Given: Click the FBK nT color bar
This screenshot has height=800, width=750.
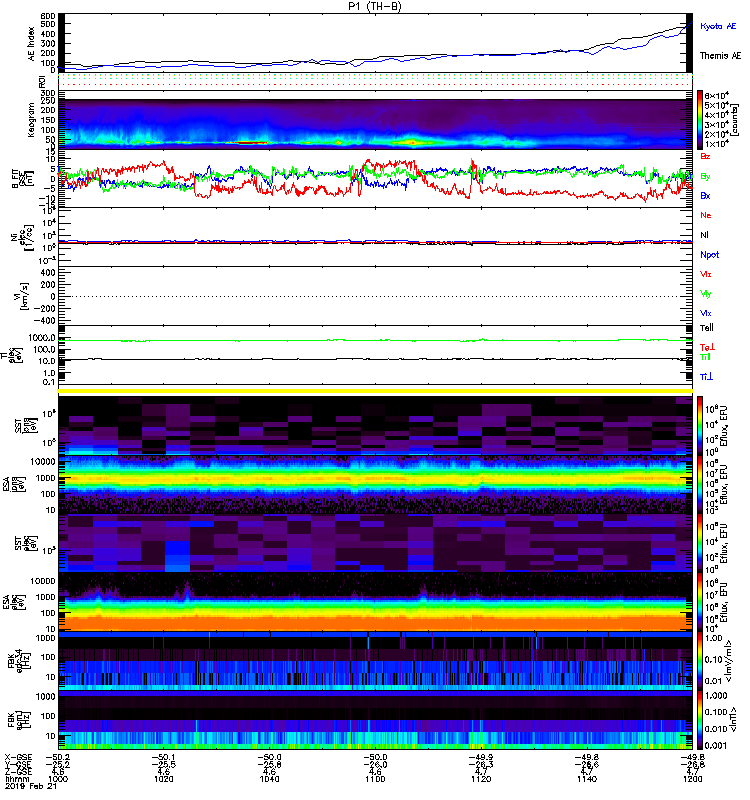Looking at the screenshot, I should [x=700, y=720].
